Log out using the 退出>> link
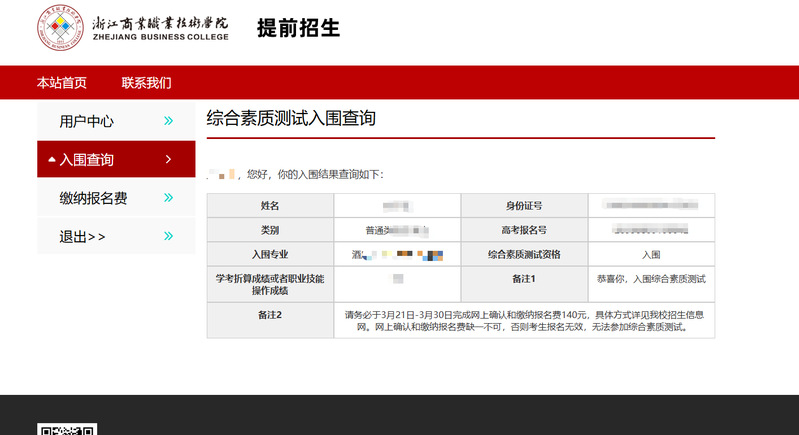This screenshot has height=435, width=799. [x=82, y=236]
